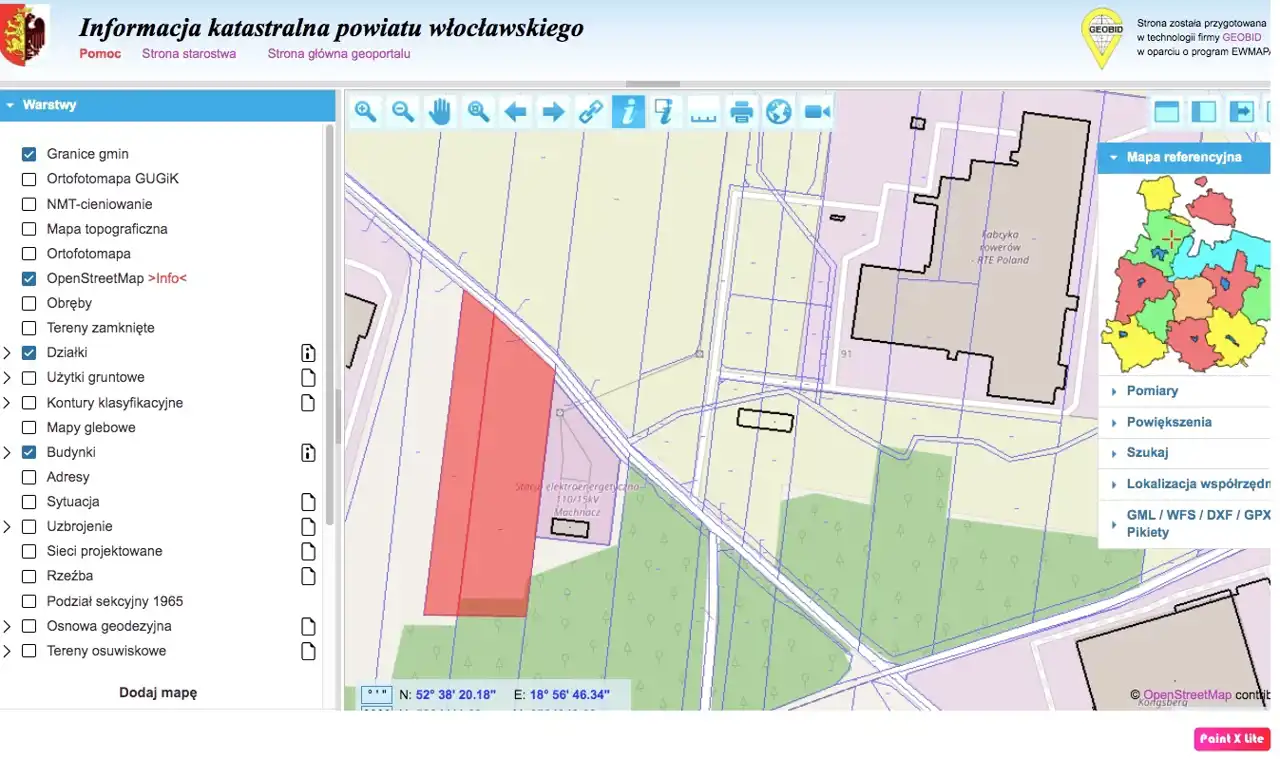Select the measuring ruler tool
Screen dimensions: 1280x759
tap(704, 112)
